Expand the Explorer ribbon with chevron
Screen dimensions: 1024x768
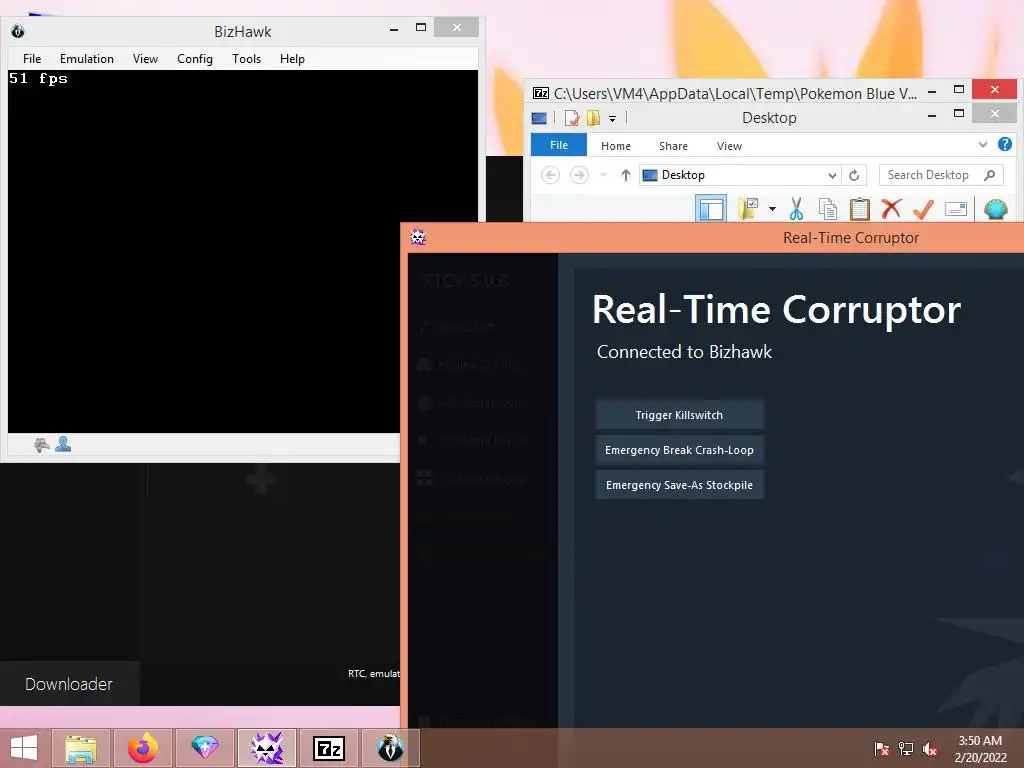982,144
